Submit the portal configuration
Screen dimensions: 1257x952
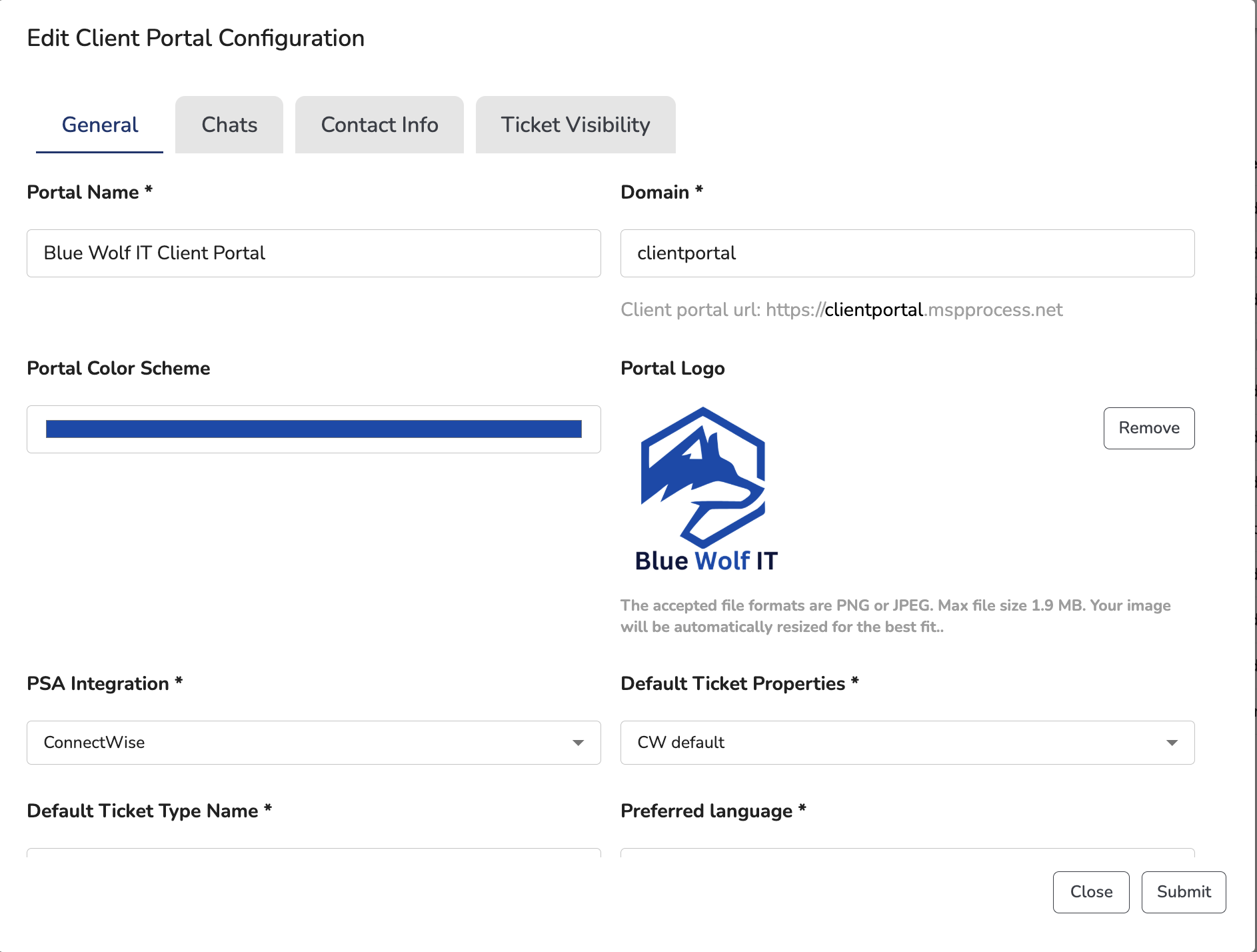pyautogui.click(x=1183, y=892)
